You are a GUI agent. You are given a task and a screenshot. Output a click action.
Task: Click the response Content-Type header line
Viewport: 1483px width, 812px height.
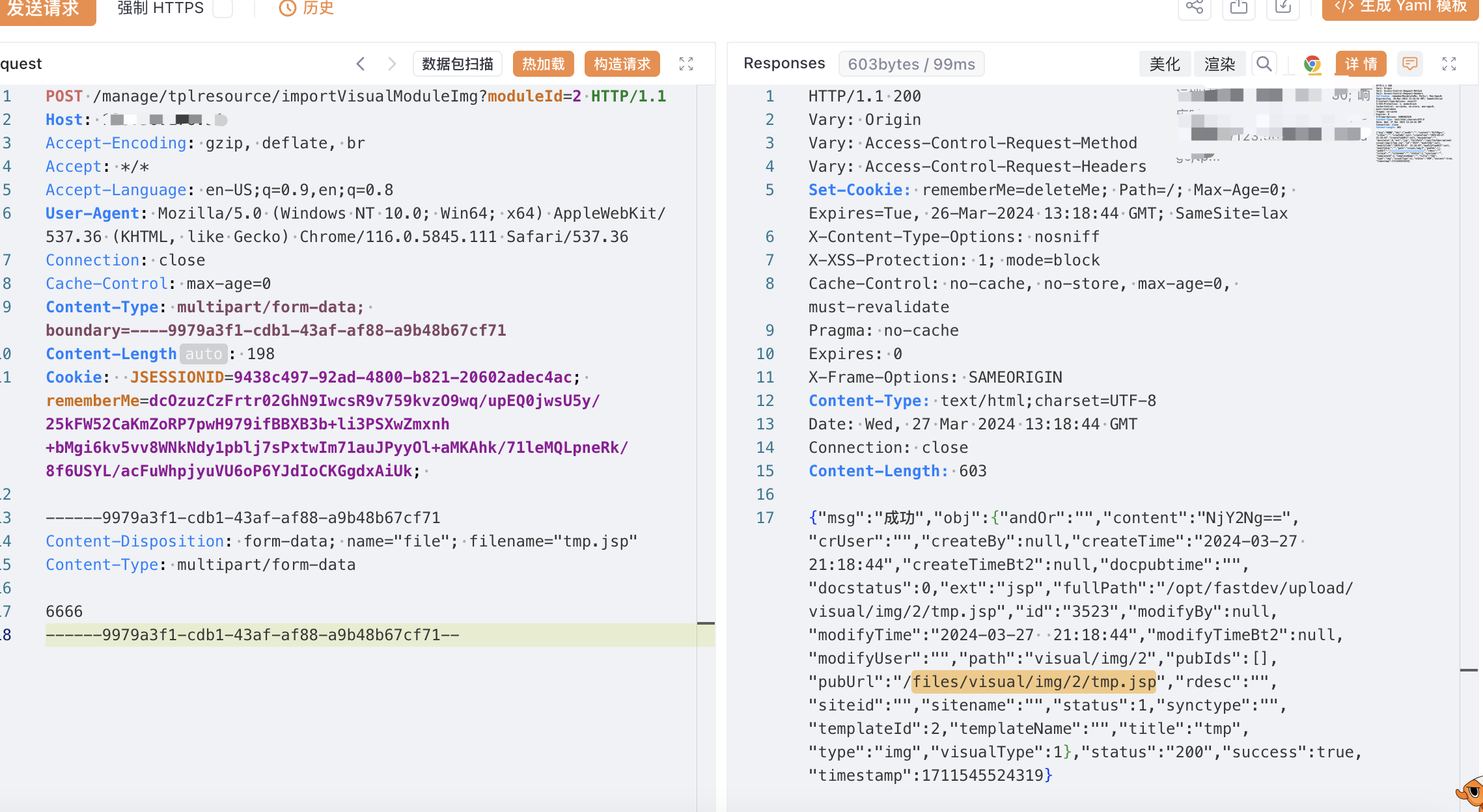click(x=982, y=401)
